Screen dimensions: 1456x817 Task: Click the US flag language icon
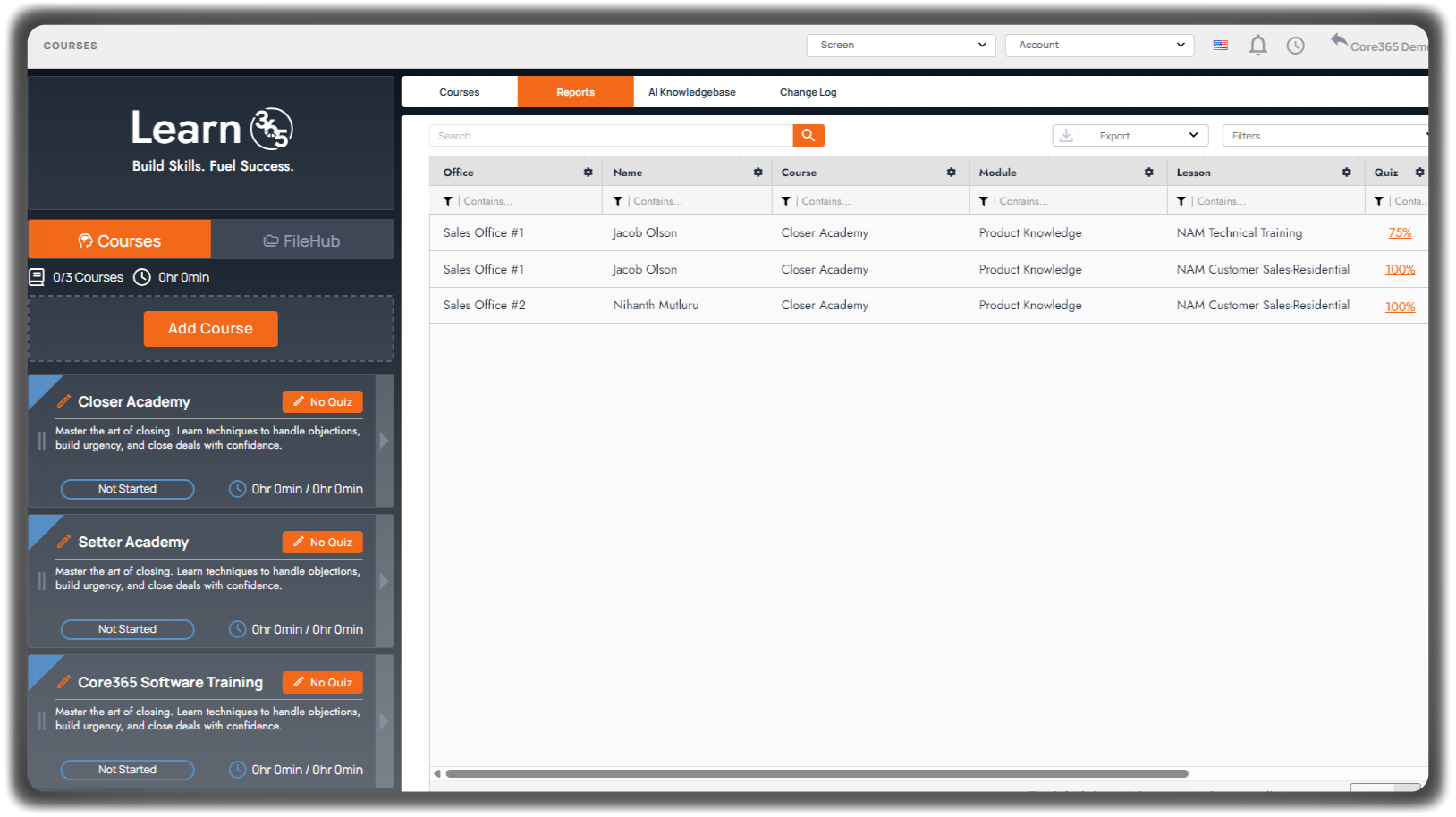(x=1220, y=45)
